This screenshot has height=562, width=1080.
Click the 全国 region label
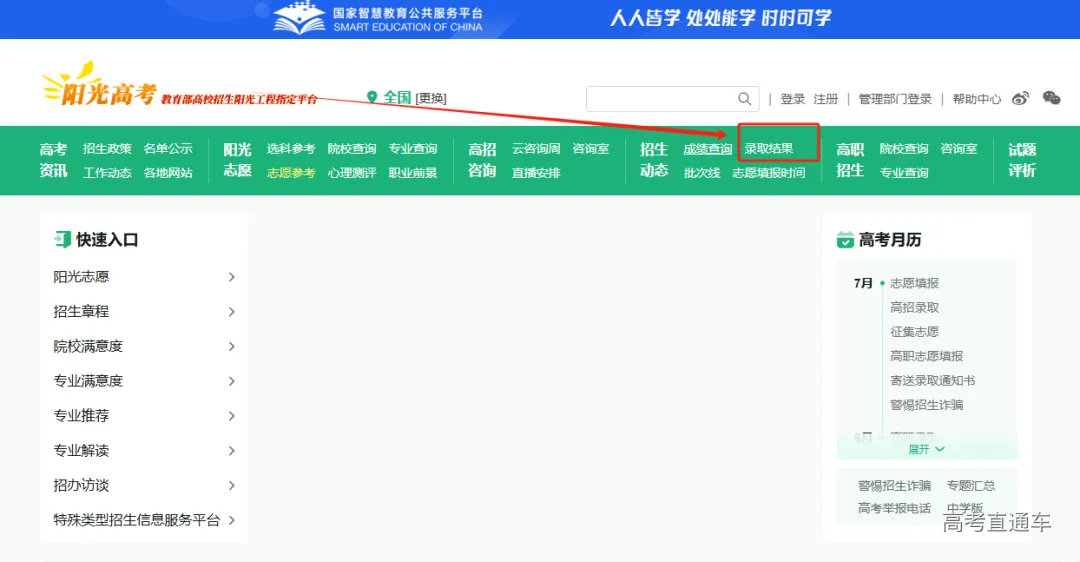coord(397,98)
